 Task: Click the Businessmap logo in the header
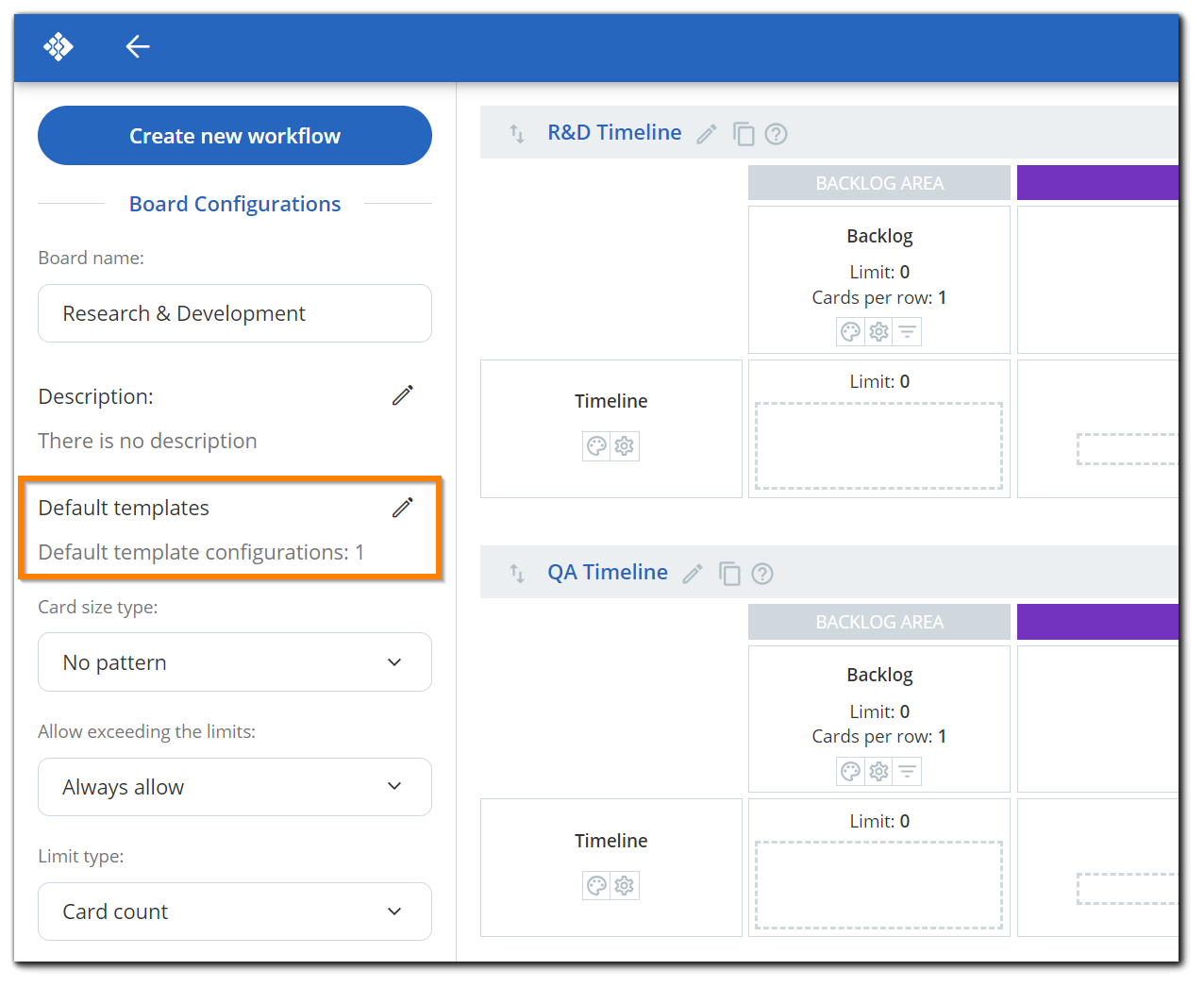59,46
